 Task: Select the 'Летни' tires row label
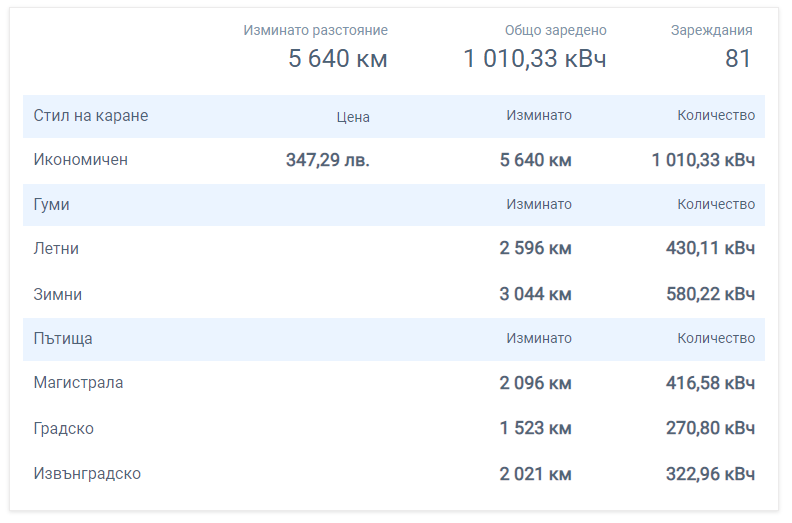[x=56, y=248]
